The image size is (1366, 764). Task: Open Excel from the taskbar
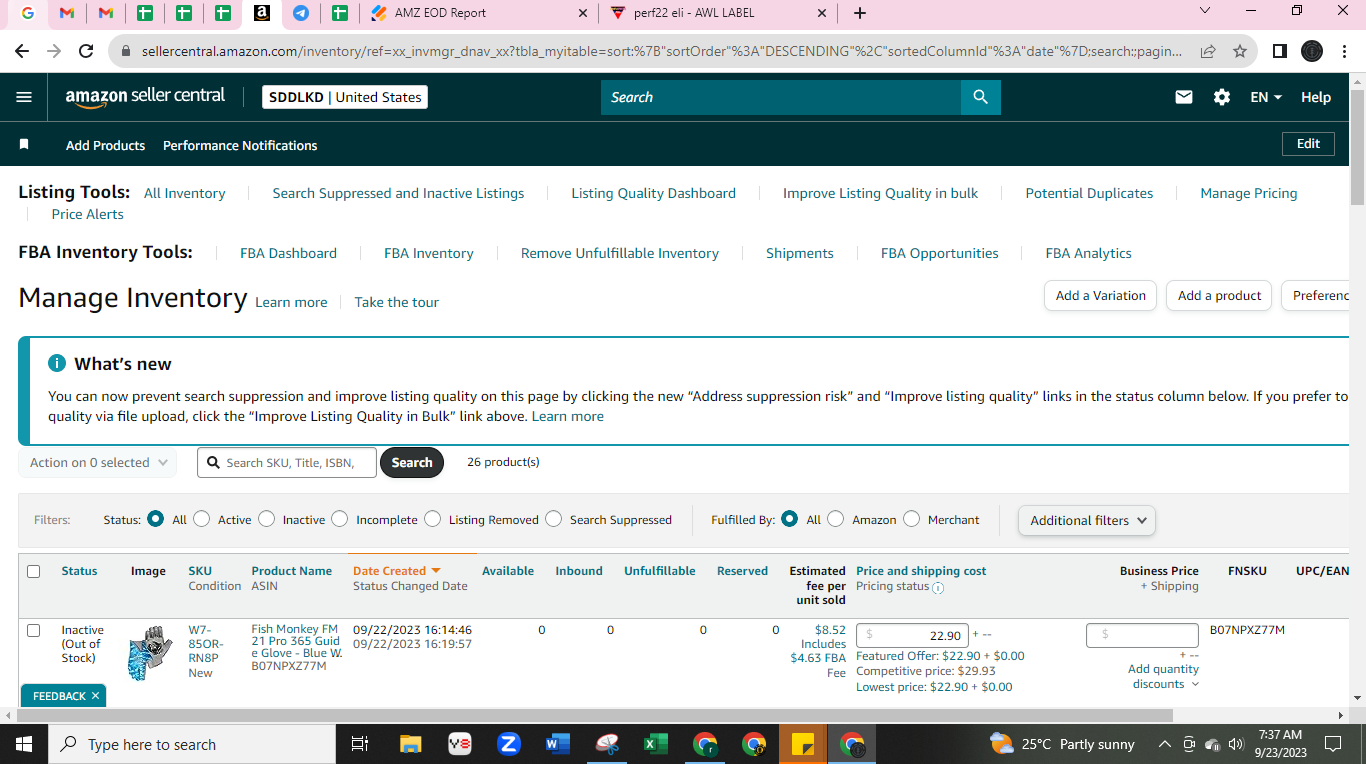pyautogui.click(x=656, y=744)
